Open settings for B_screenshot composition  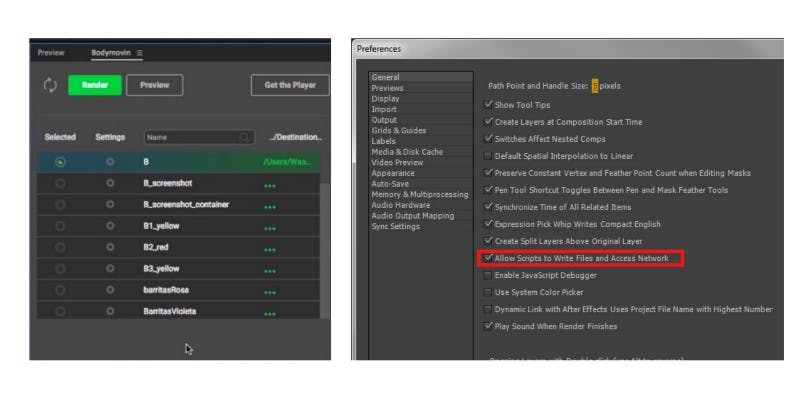110,183
